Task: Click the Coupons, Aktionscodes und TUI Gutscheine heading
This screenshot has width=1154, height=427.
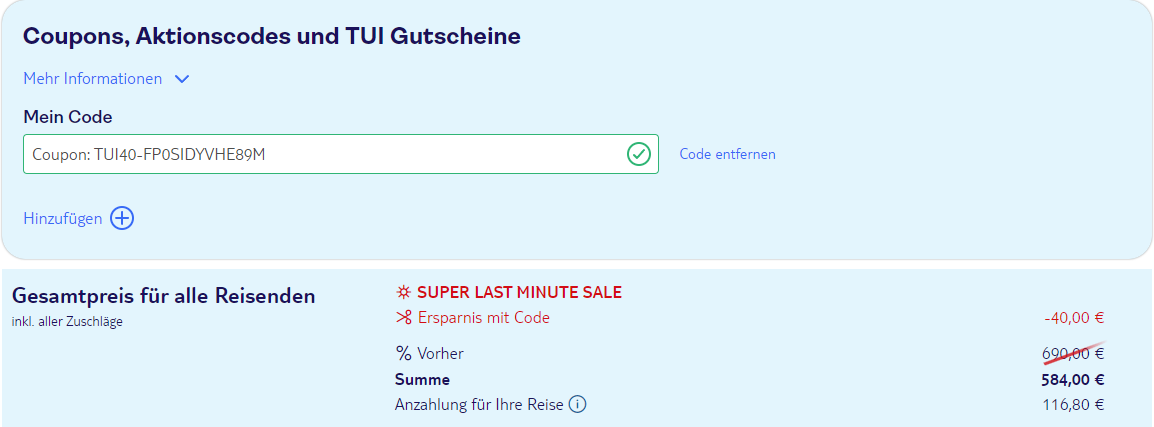Action: click(x=272, y=36)
